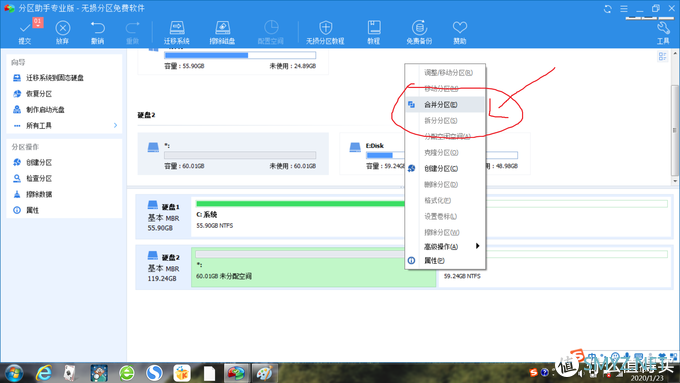The height and width of the screenshot is (383, 680).
Task: Choose 合并分区(E) from the context menu
Action: (x=445, y=105)
